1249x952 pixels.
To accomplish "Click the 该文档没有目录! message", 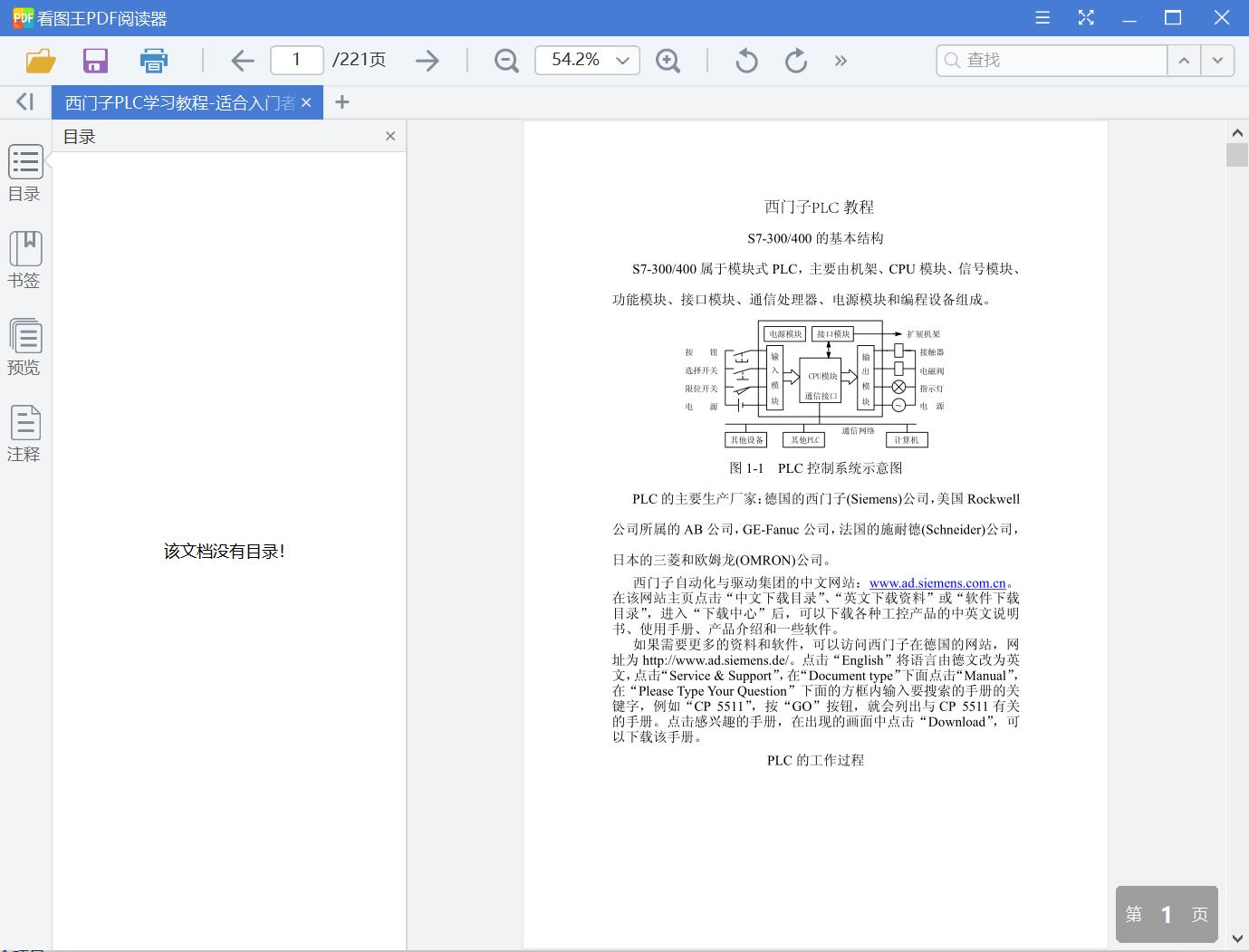I will 225,551.
